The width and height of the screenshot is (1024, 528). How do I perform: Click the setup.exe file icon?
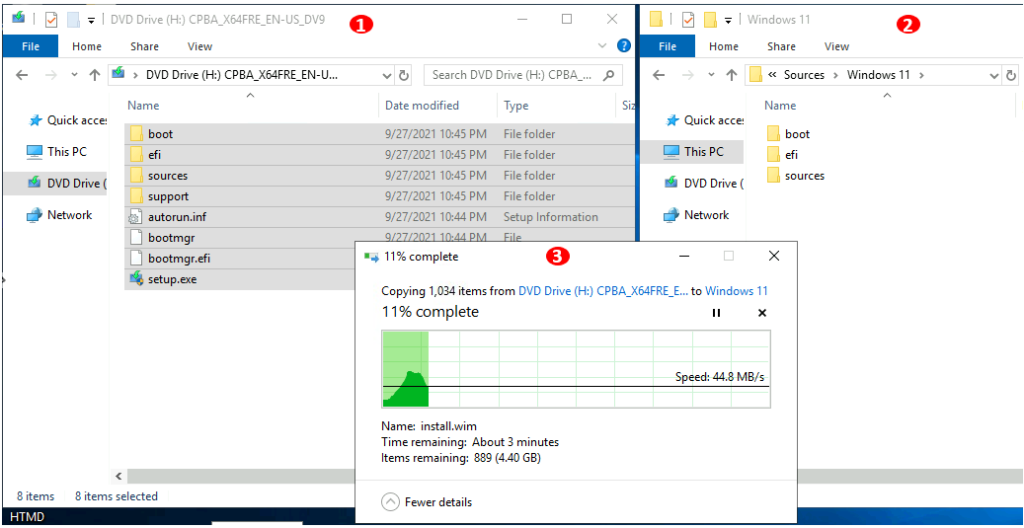(x=137, y=279)
